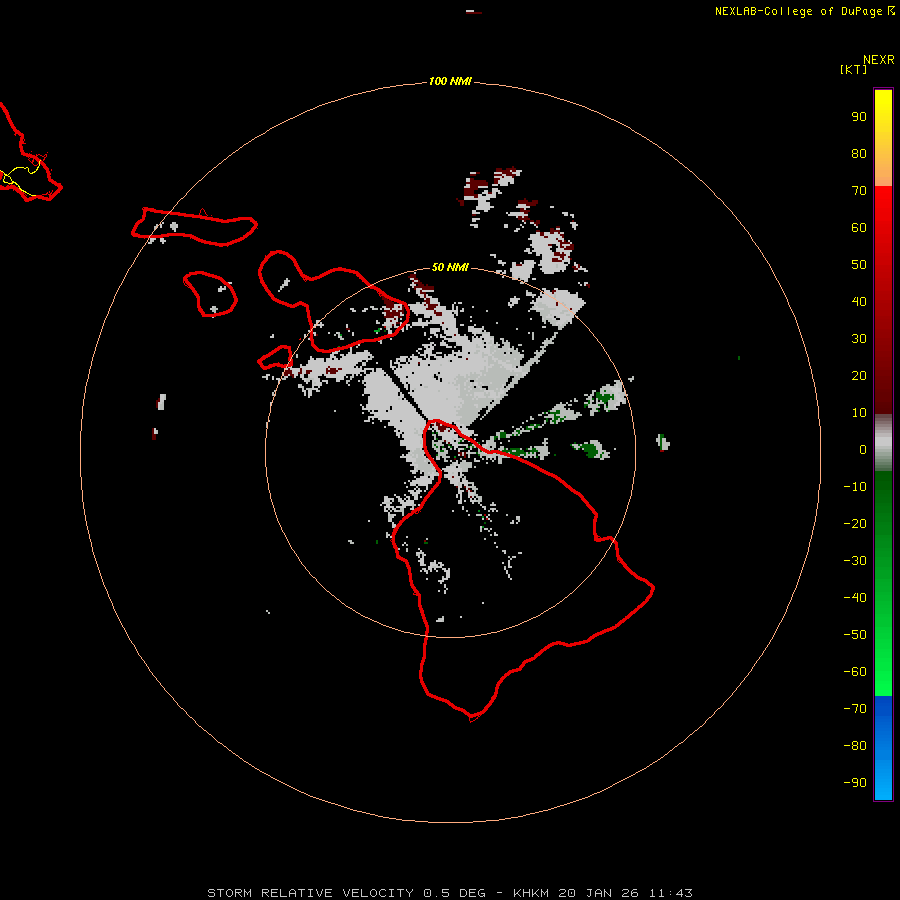Click the 90 value on velocity scale
Screen dimensions: 900x900
(x=859, y=117)
